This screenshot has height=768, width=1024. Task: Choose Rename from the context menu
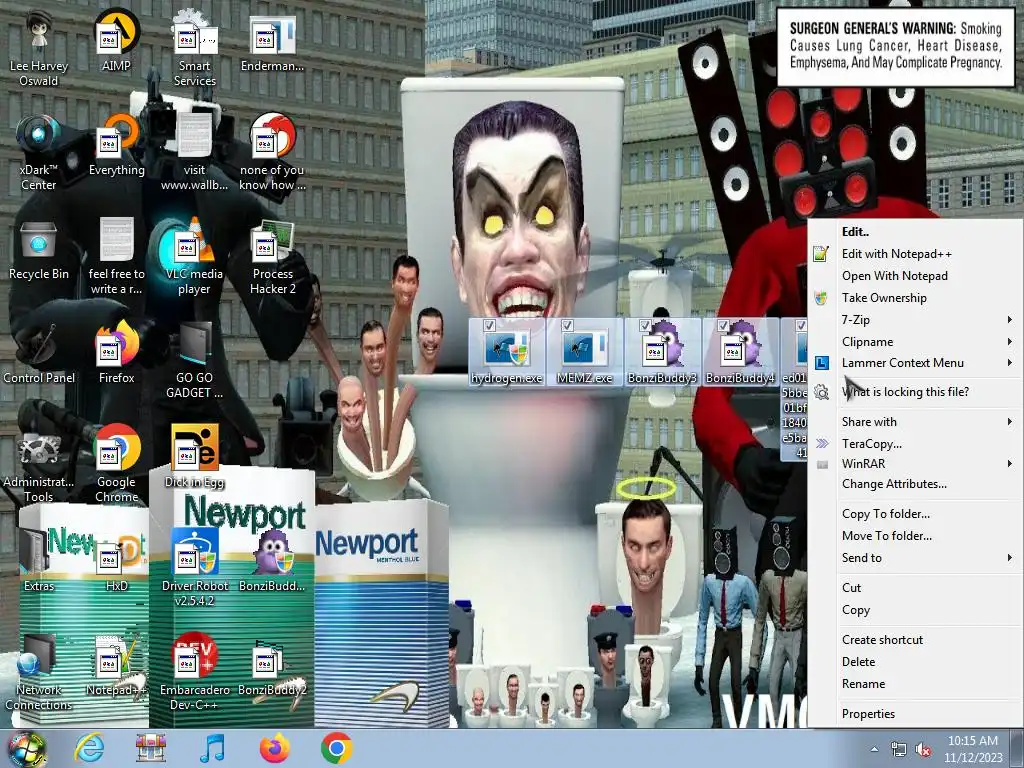point(915,684)
